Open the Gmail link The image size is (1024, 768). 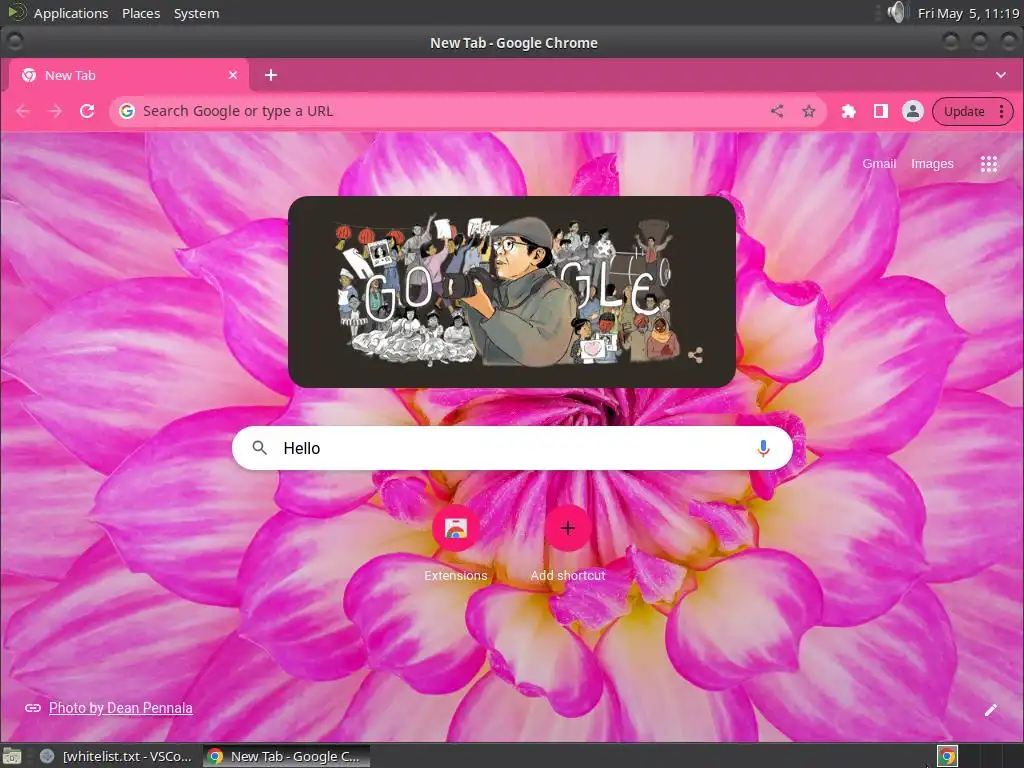click(878, 164)
